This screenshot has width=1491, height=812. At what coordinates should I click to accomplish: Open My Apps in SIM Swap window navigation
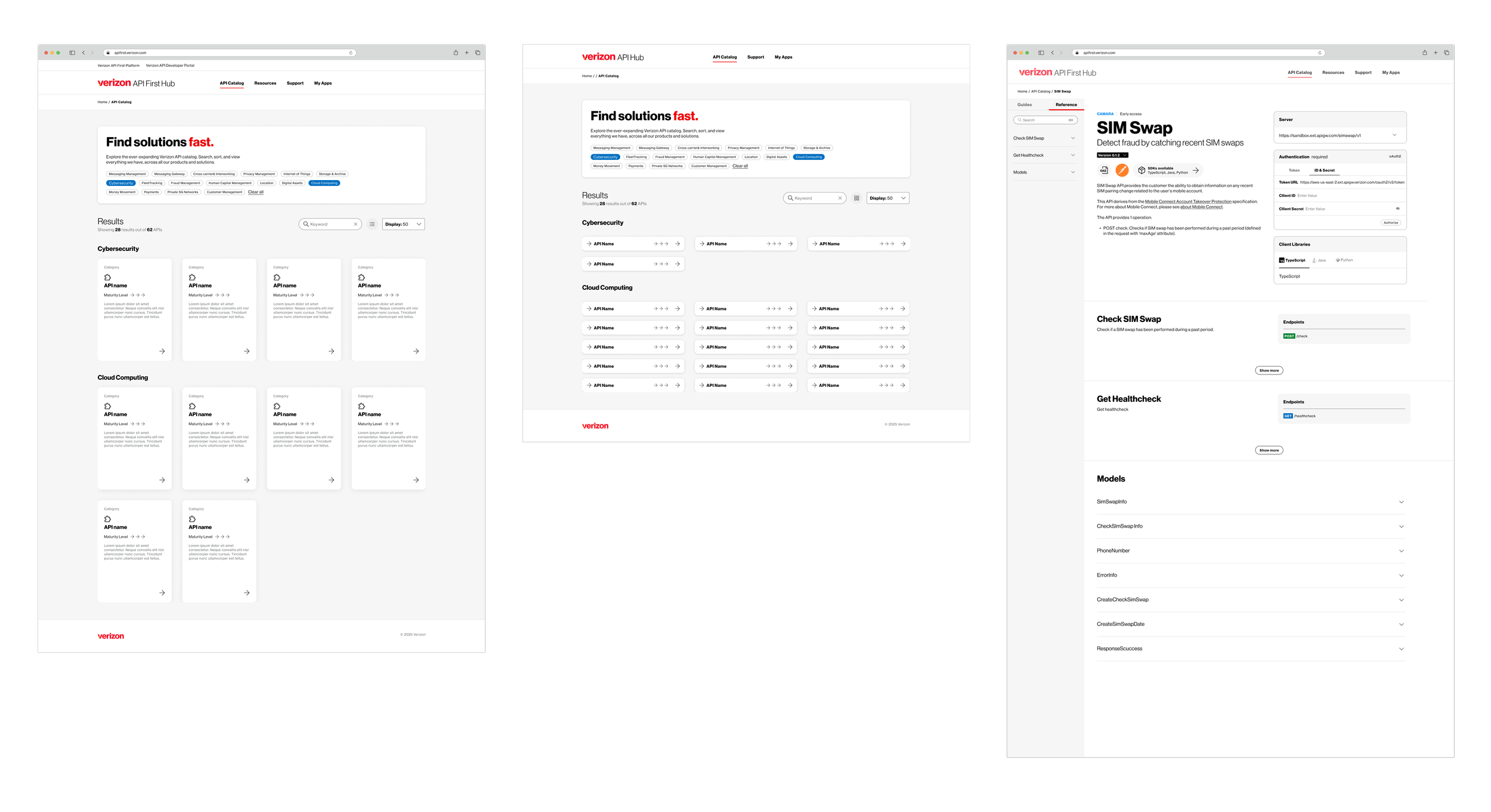1391,73
